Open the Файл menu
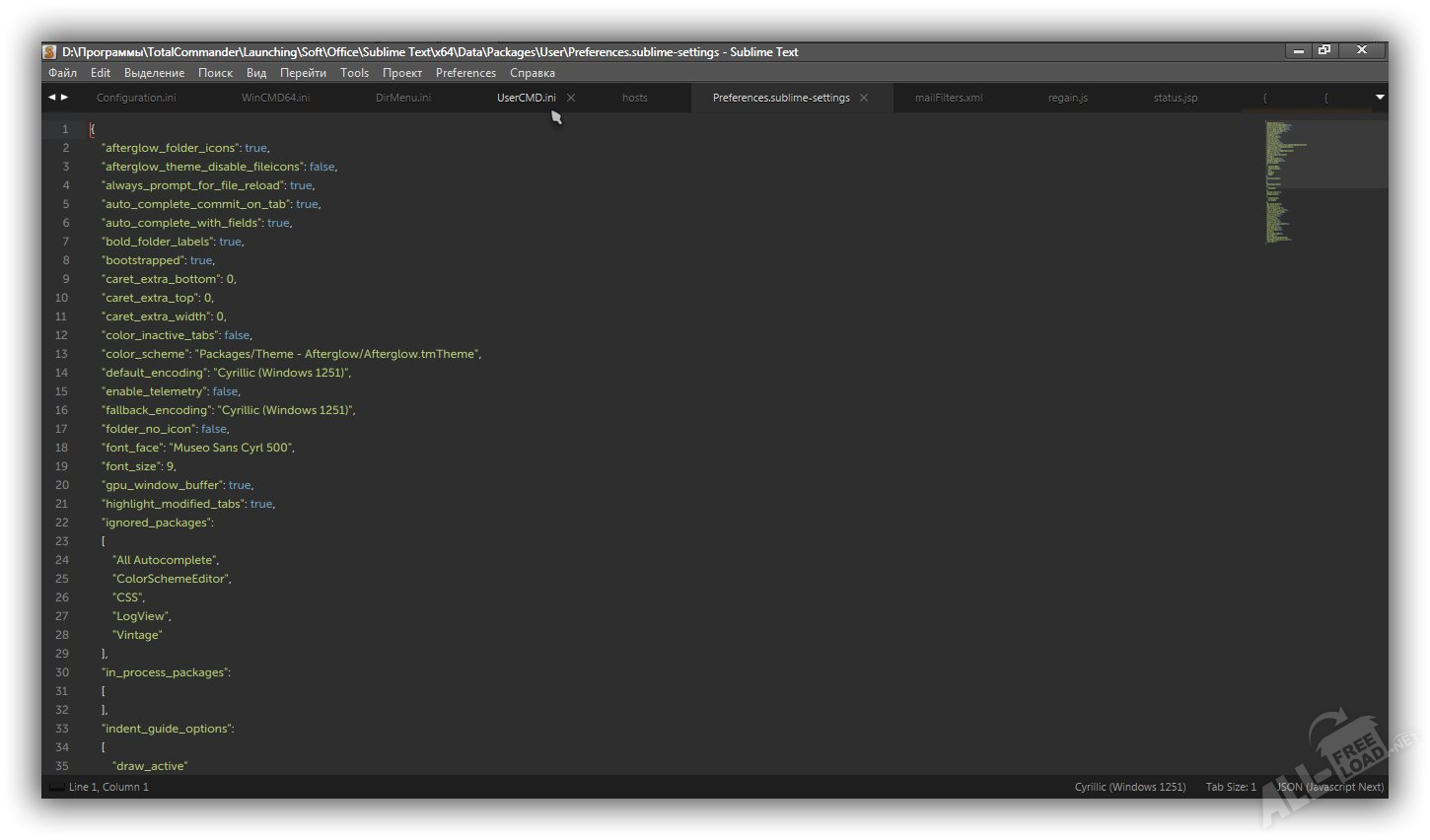Viewport: 1430px width, 840px height. 62,73
